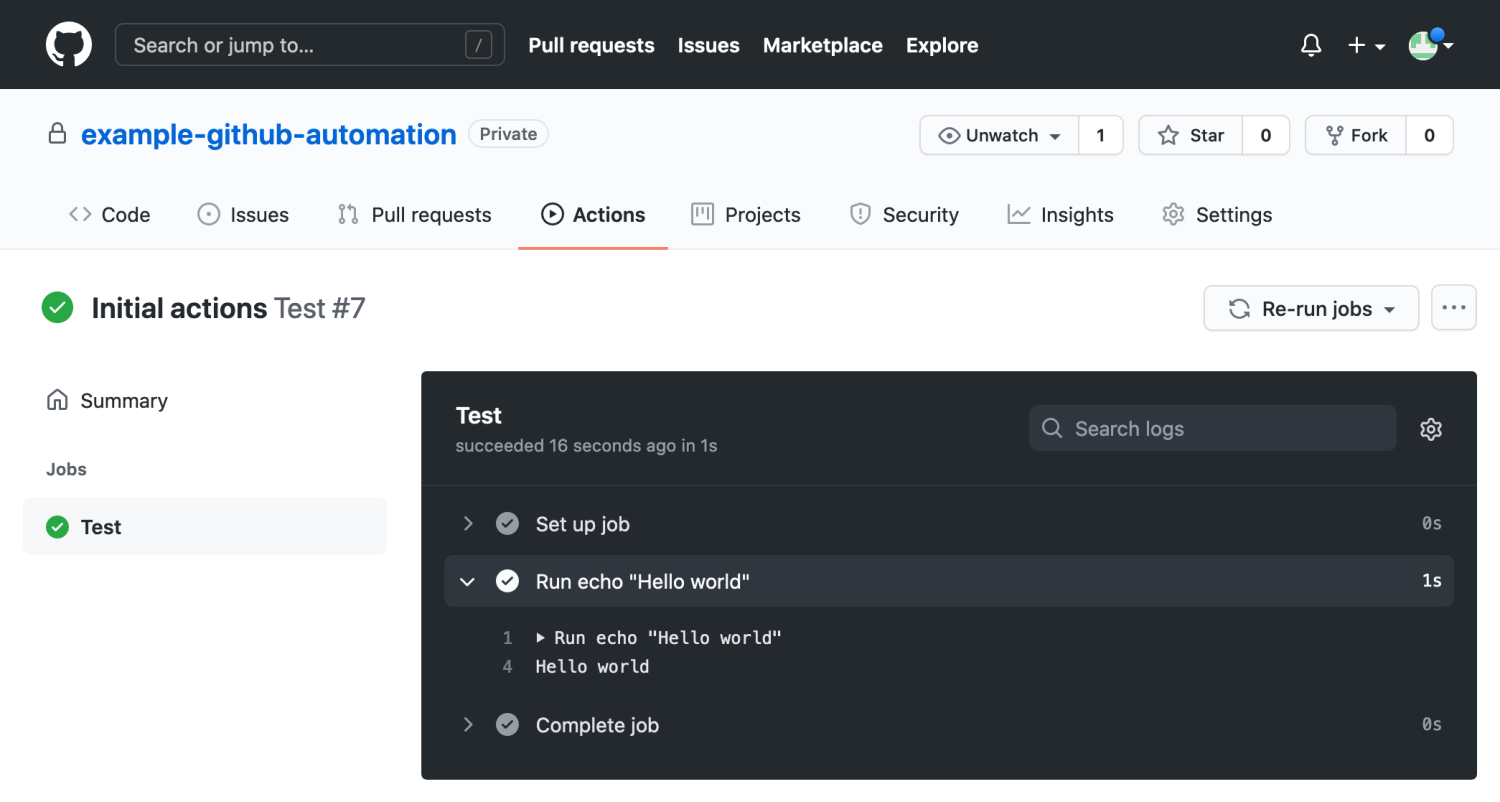Go to the Settings tab

coord(1217,215)
